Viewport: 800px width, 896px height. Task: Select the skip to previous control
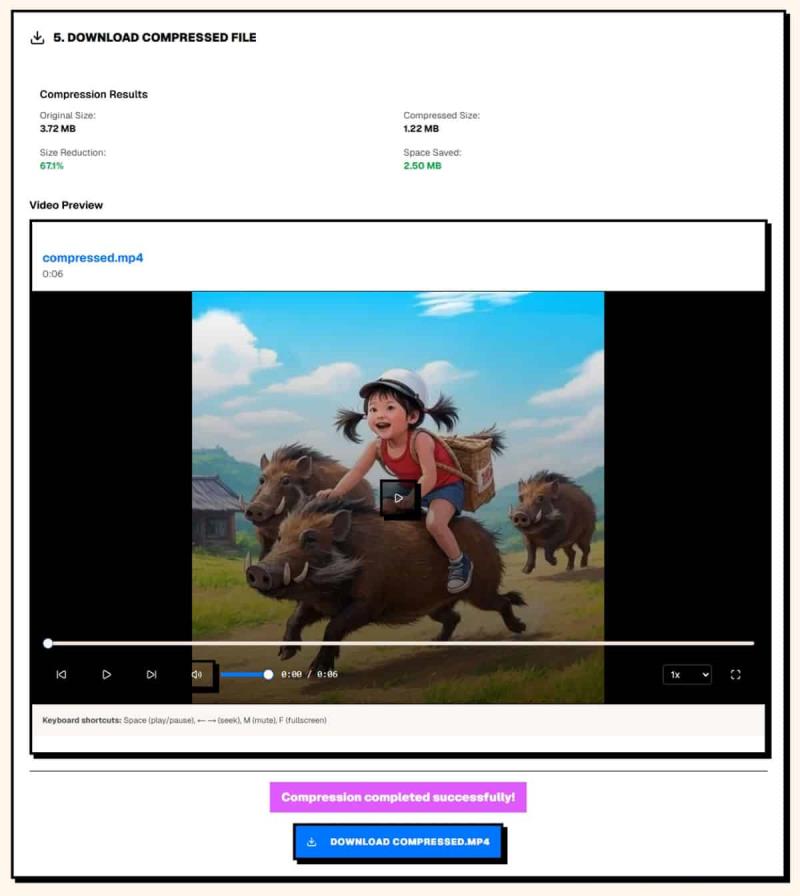(61, 674)
